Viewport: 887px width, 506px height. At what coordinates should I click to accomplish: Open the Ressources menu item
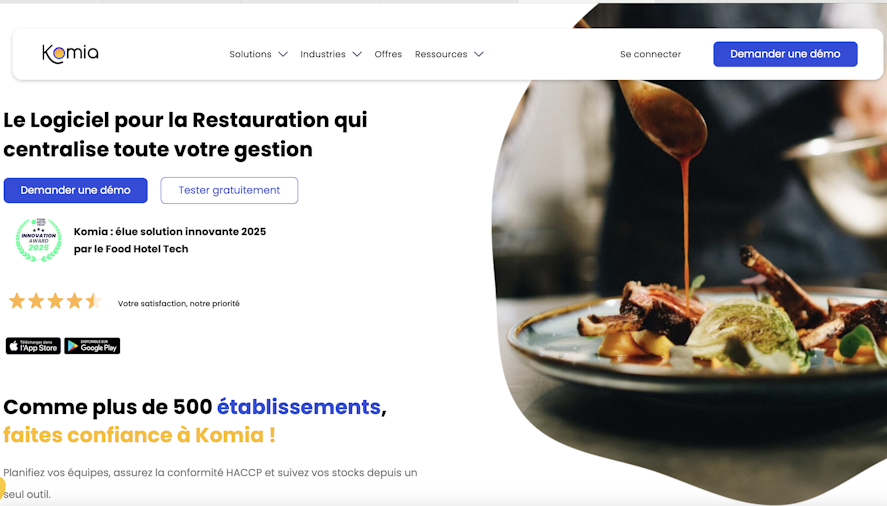pos(441,54)
